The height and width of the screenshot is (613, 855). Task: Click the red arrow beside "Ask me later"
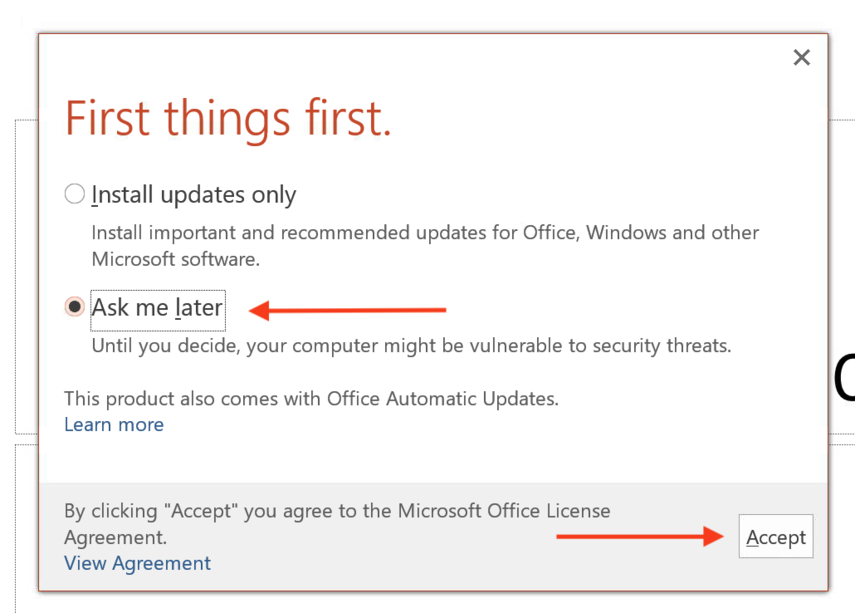coord(347,311)
